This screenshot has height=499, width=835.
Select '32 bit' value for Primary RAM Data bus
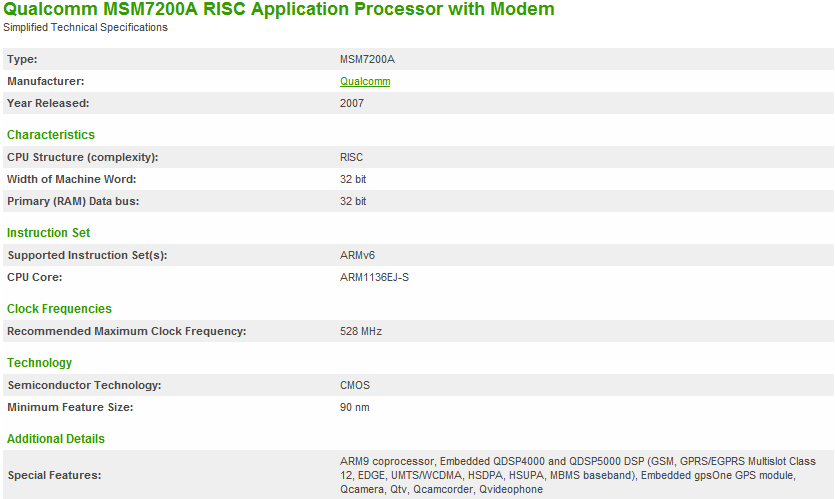[x=353, y=201]
